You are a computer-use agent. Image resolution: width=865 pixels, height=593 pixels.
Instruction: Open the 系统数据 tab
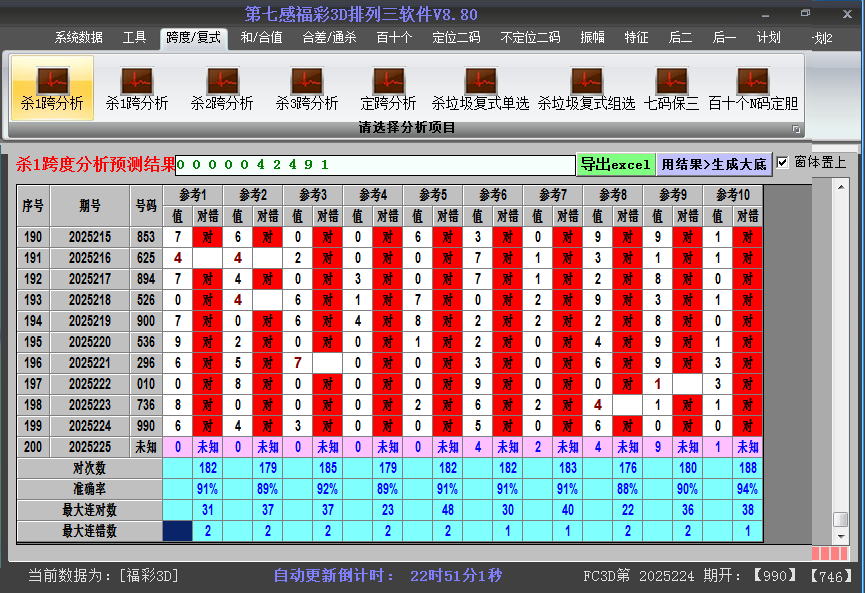[78, 38]
